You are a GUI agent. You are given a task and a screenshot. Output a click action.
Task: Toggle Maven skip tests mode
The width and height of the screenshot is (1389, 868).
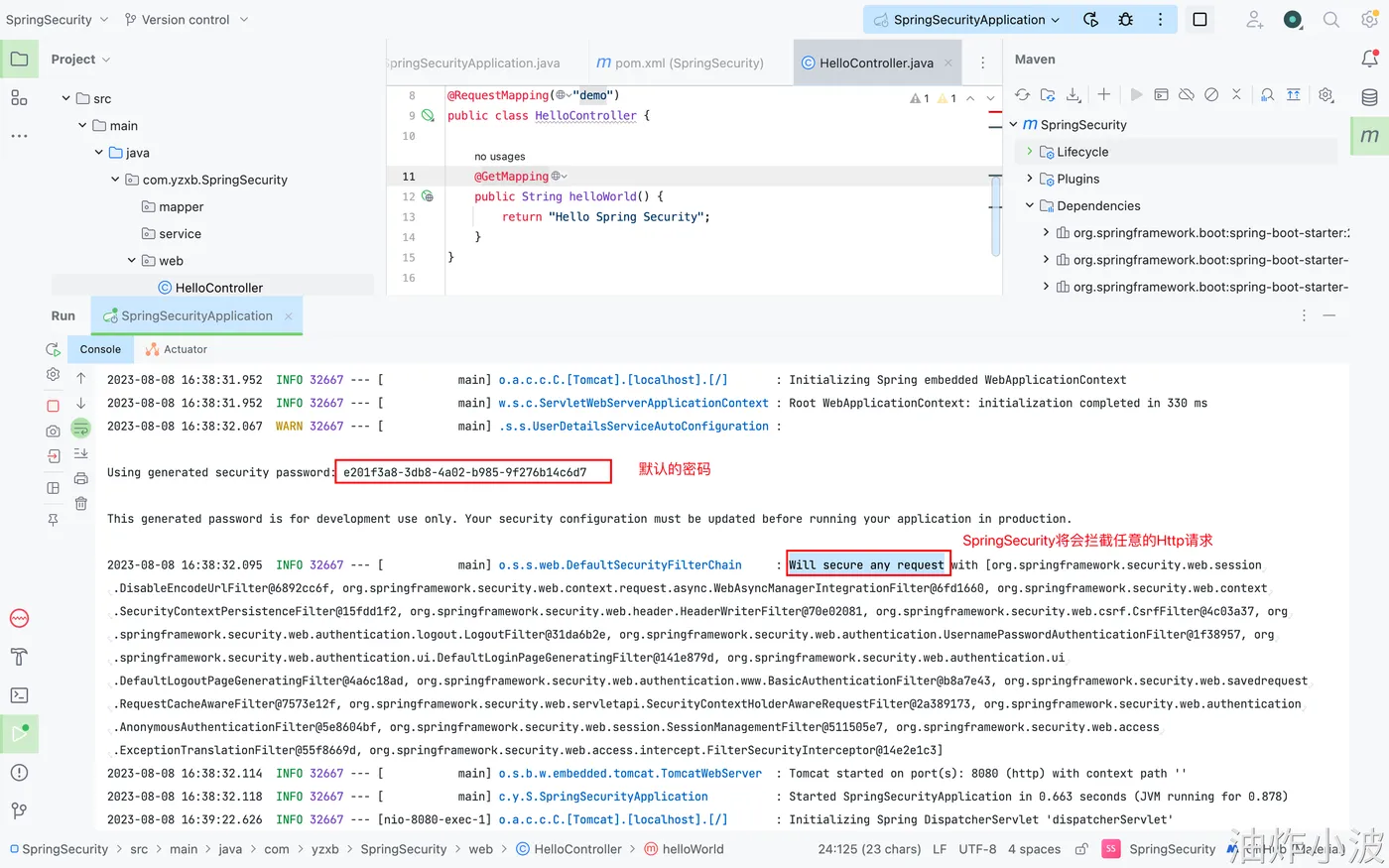[1211, 95]
